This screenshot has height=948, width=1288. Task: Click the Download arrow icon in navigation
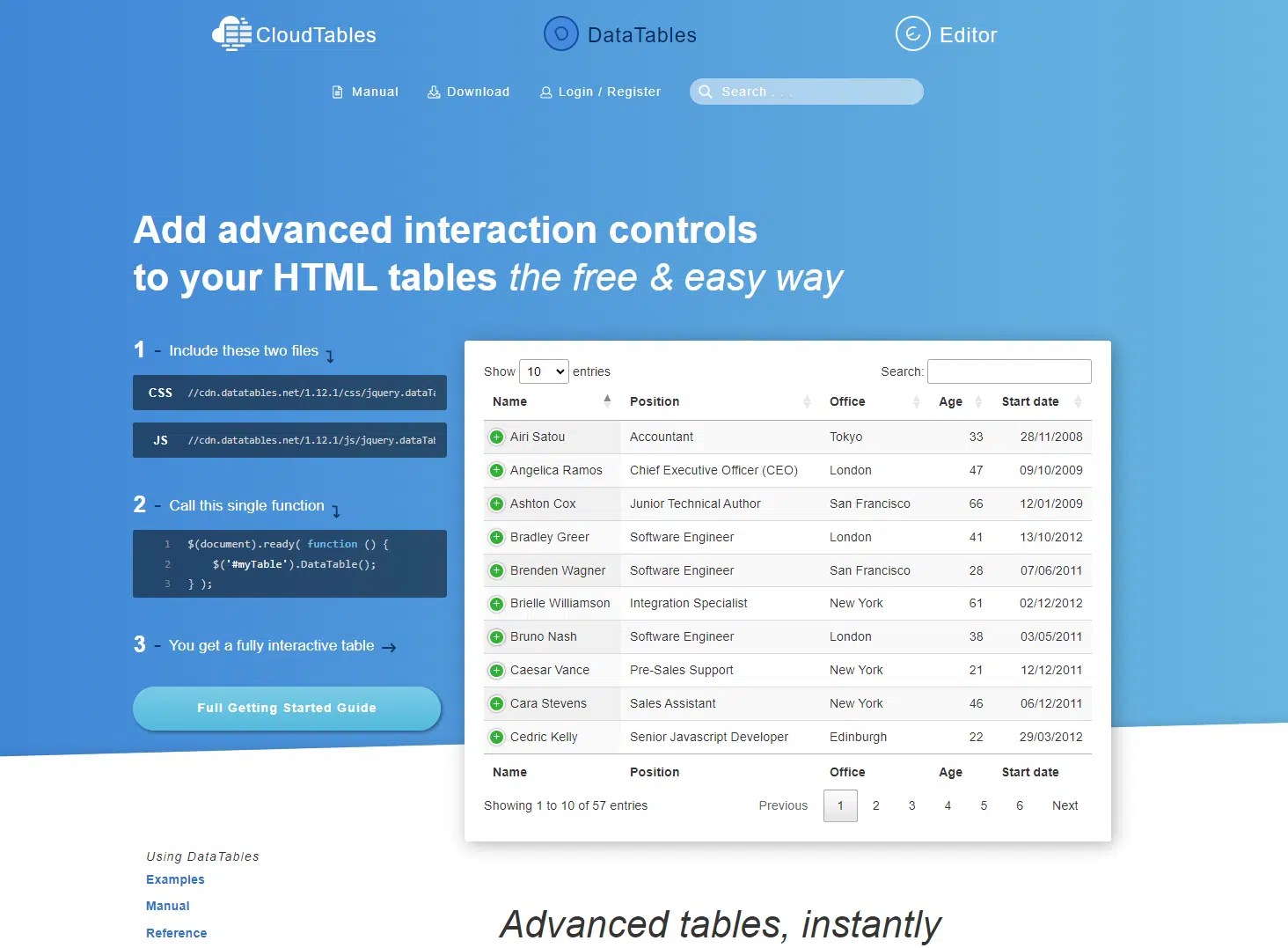[x=433, y=92]
